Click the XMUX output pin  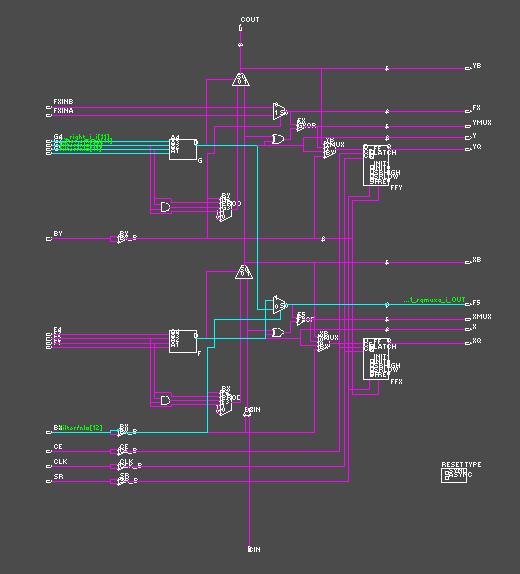coord(468,319)
